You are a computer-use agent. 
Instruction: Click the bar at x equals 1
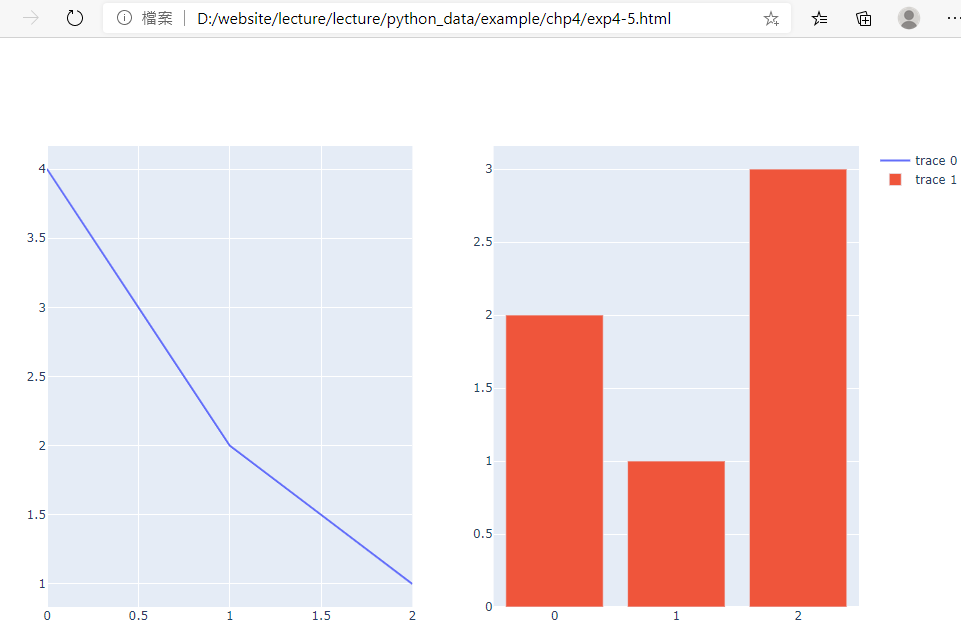676,534
